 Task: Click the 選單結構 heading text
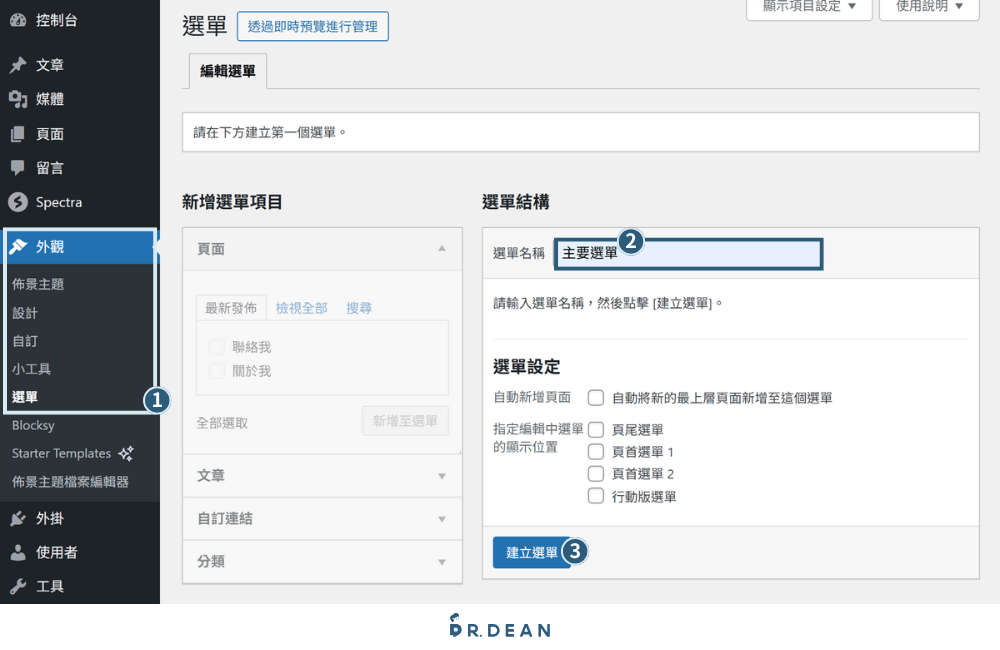(x=515, y=202)
